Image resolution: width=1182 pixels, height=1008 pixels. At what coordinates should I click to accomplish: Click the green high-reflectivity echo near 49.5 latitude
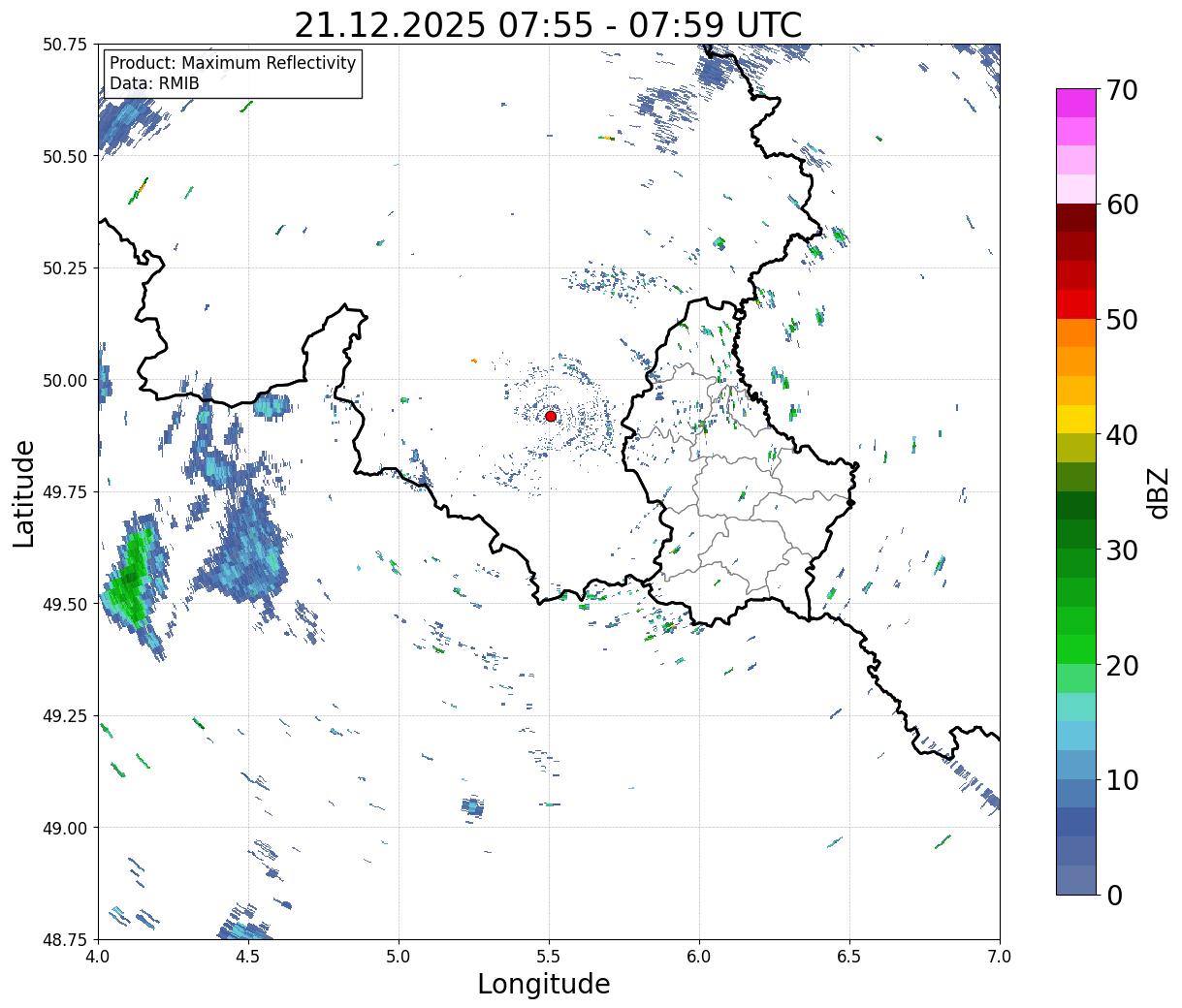129,579
